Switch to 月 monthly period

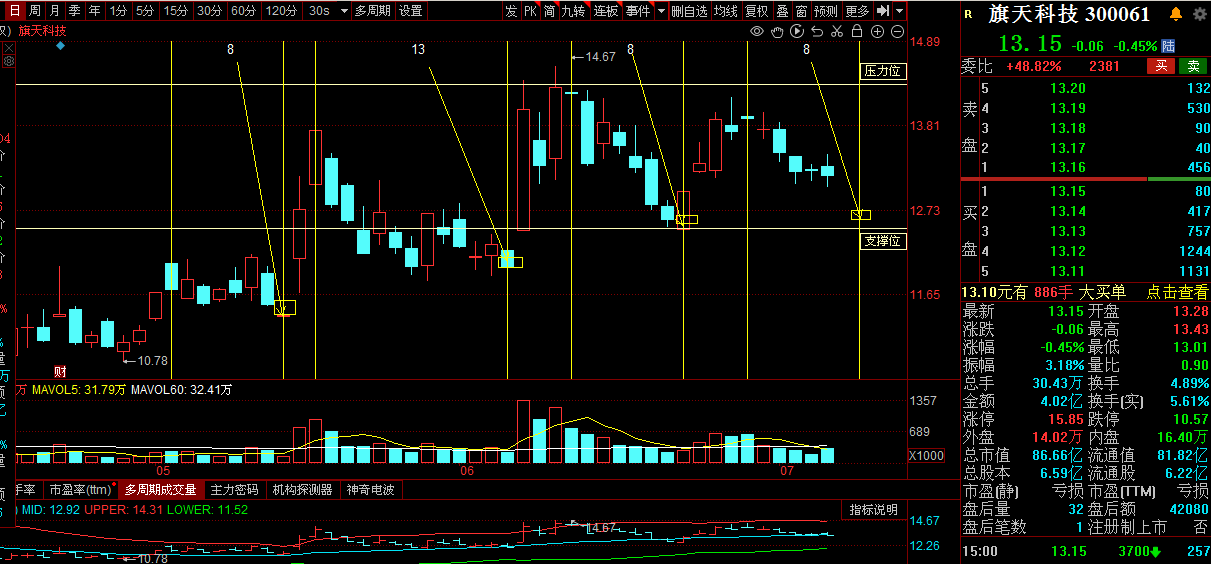click(54, 11)
